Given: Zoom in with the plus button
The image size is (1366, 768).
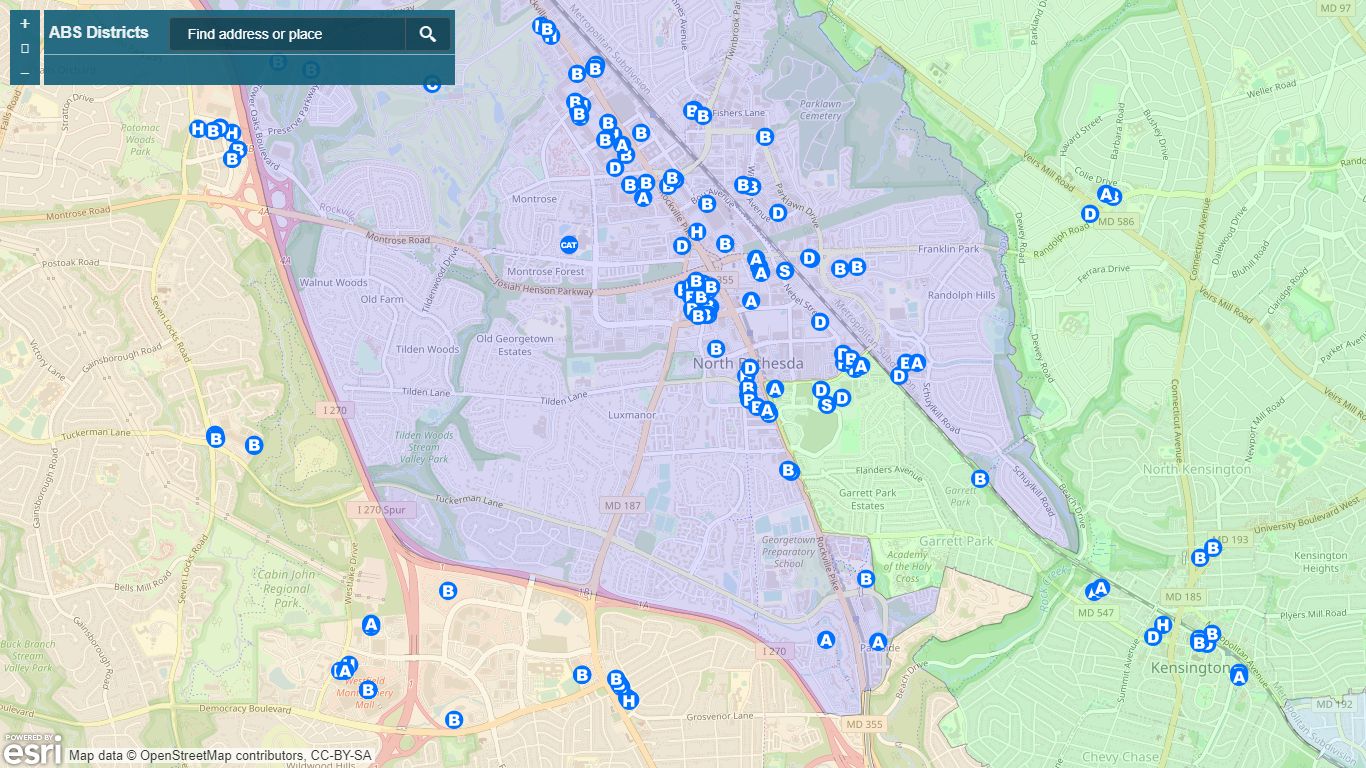Looking at the screenshot, I should [25, 23].
